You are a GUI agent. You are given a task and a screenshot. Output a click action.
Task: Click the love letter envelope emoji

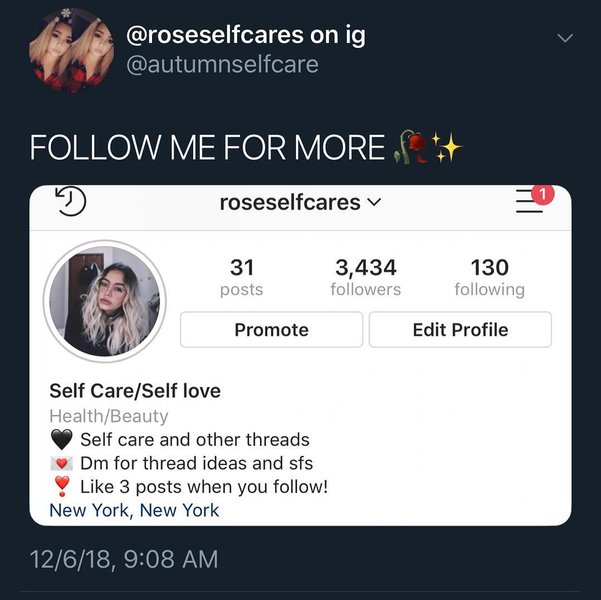[62, 464]
